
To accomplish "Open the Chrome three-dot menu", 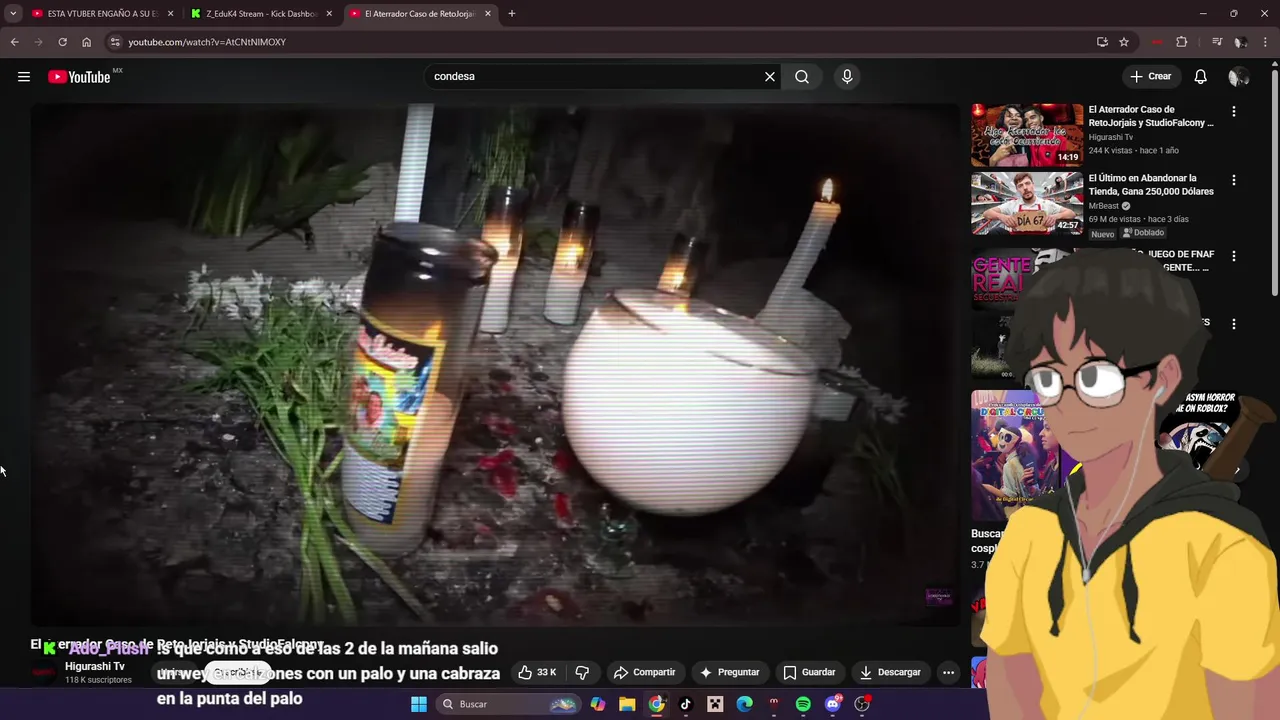I will pyautogui.click(x=1266, y=42).
